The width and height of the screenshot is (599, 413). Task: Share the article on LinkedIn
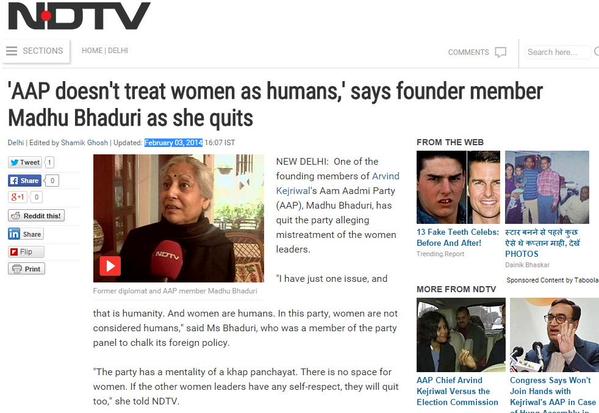(x=26, y=234)
